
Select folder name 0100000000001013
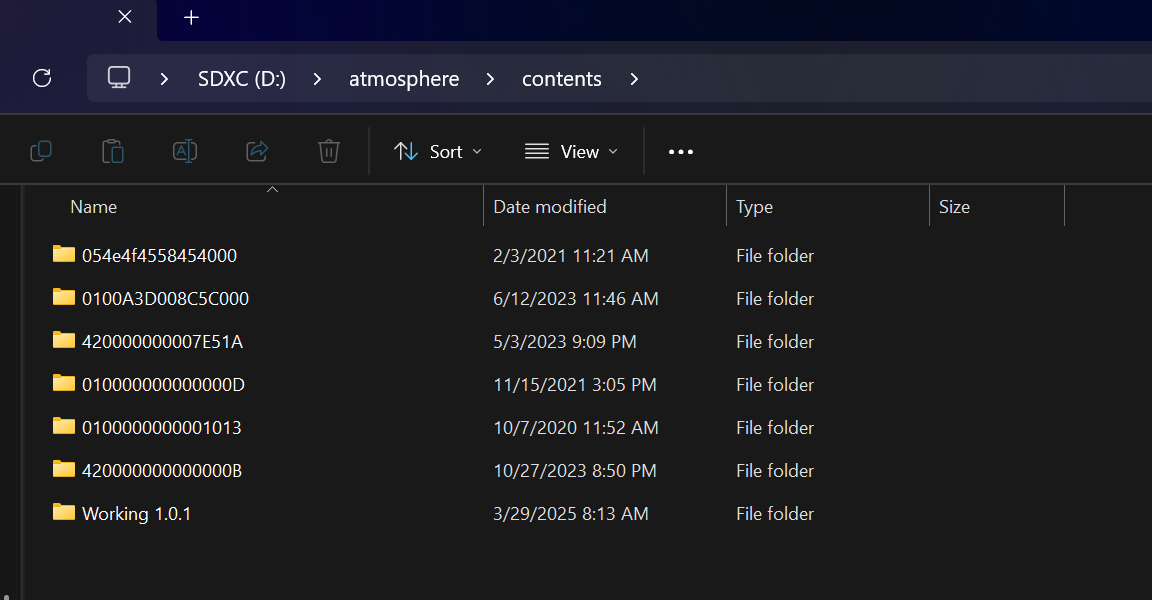[162, 427]
